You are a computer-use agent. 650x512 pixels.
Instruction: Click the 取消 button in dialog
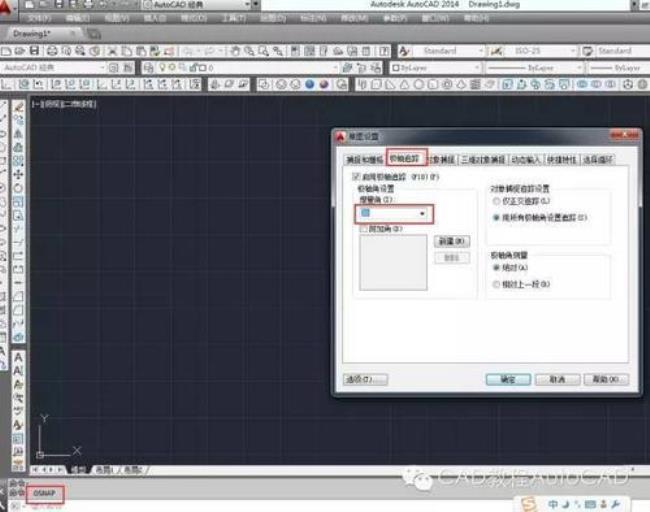[x=557, y=379]
